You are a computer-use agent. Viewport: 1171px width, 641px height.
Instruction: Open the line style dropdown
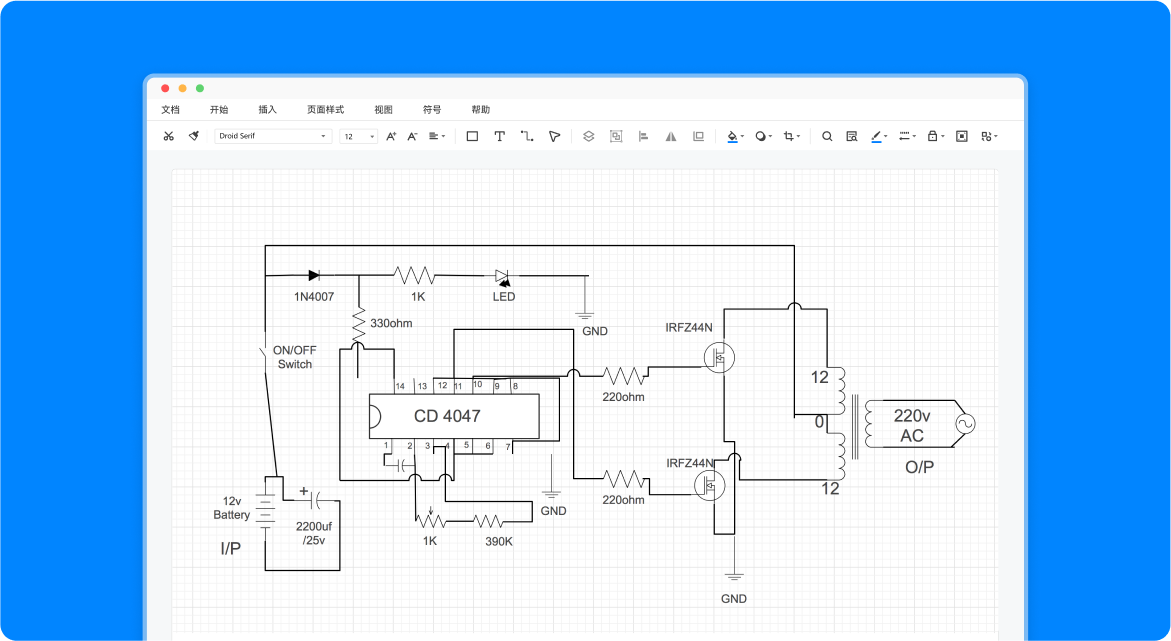tap(907, 136)
